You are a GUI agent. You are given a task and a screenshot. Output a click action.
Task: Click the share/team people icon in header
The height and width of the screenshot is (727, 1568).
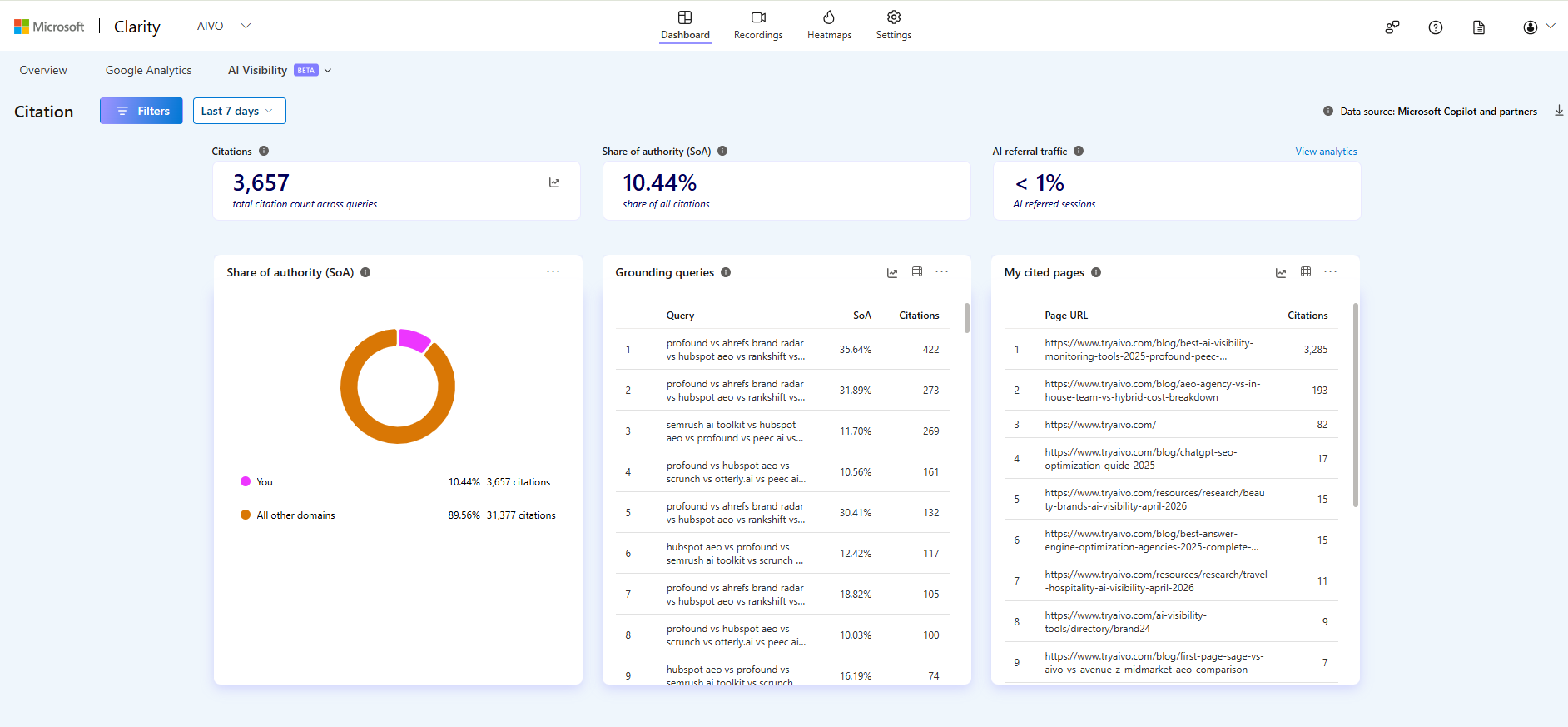[1392, 27]
